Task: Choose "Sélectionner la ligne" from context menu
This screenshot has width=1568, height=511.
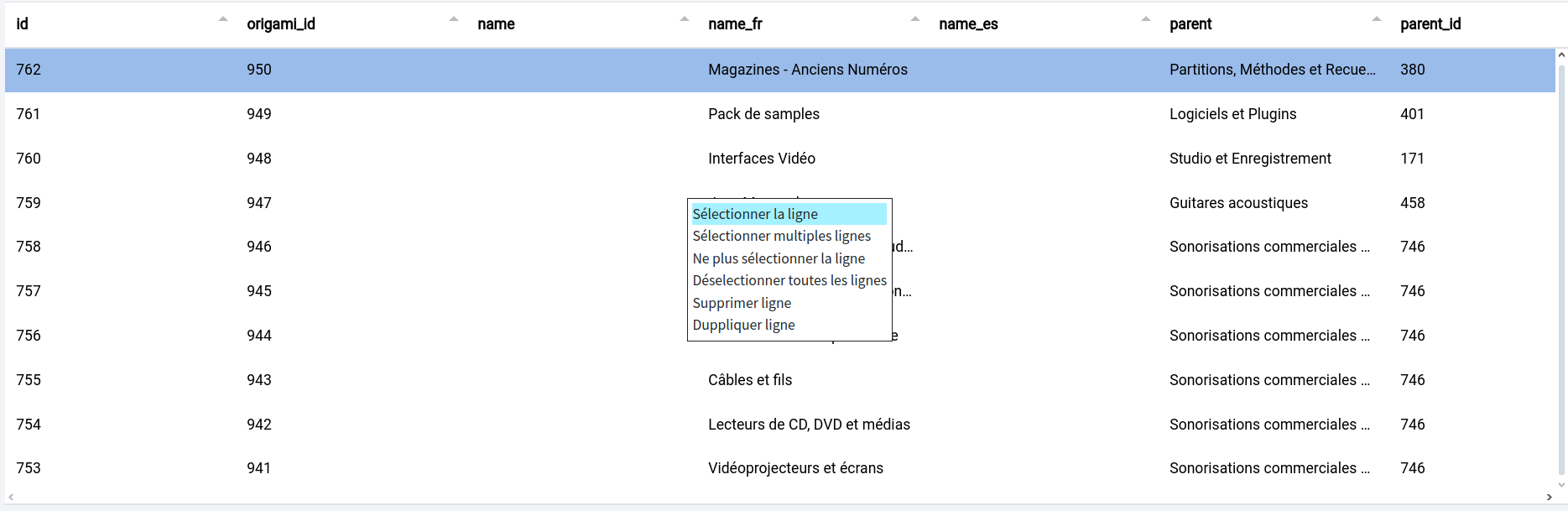Action: [755, 214]
